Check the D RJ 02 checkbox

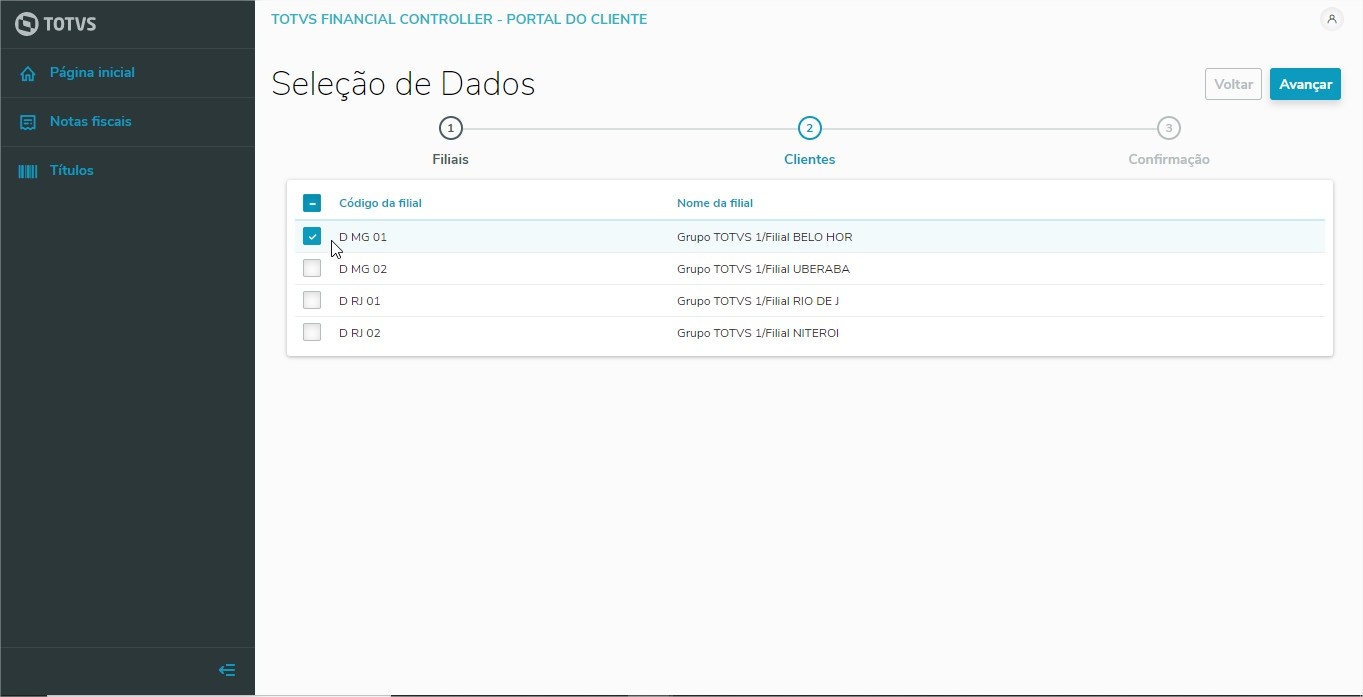312,333
